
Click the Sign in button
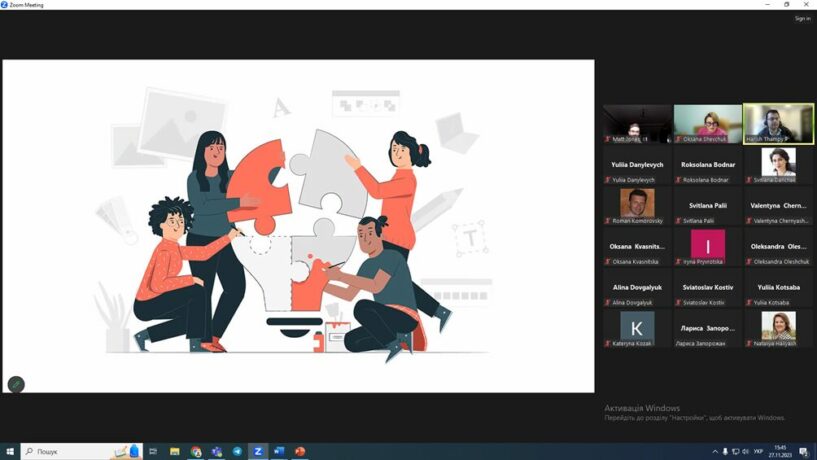[802, 18]
